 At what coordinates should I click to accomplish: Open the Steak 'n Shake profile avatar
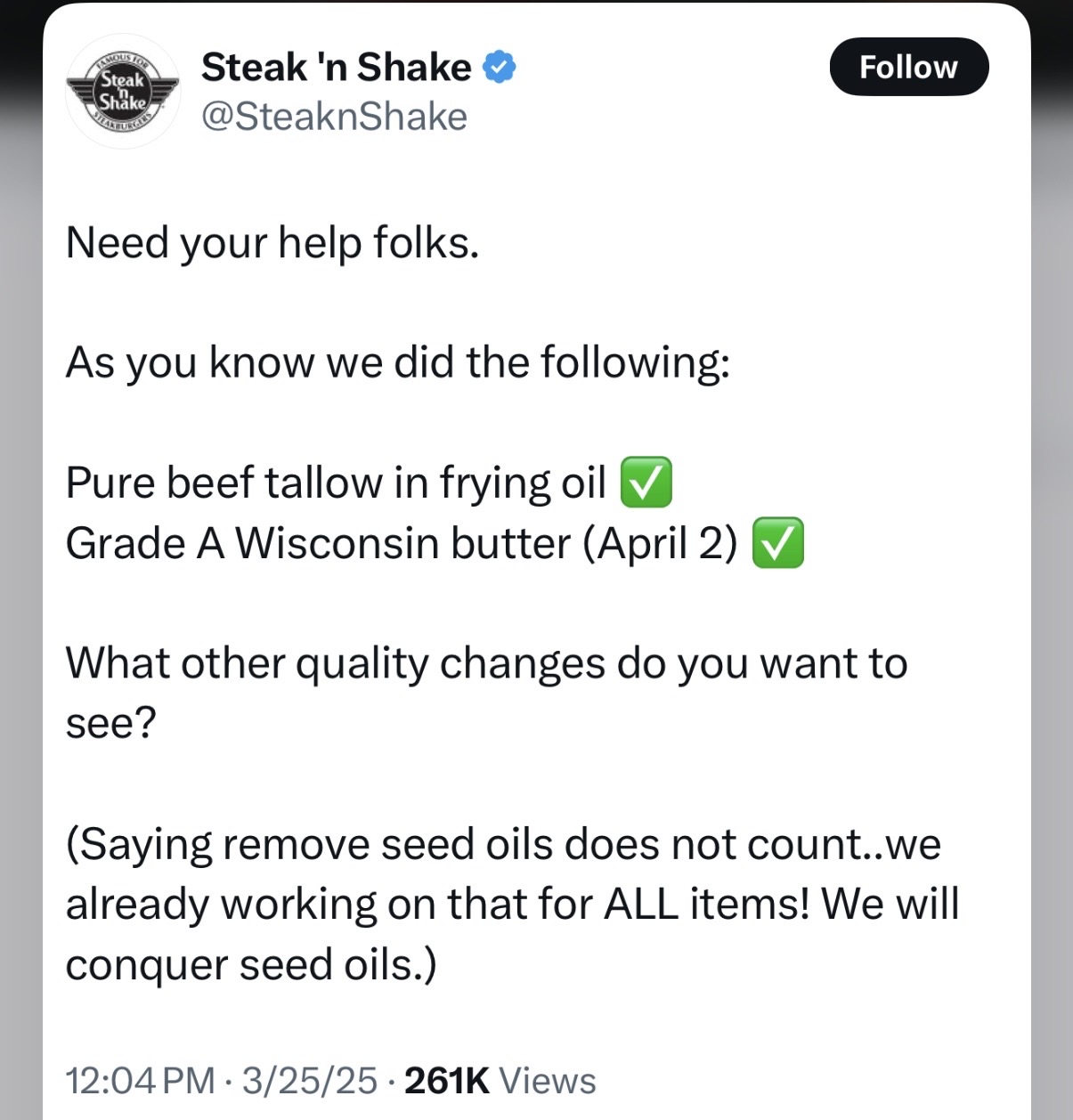(x=122, y=92)
